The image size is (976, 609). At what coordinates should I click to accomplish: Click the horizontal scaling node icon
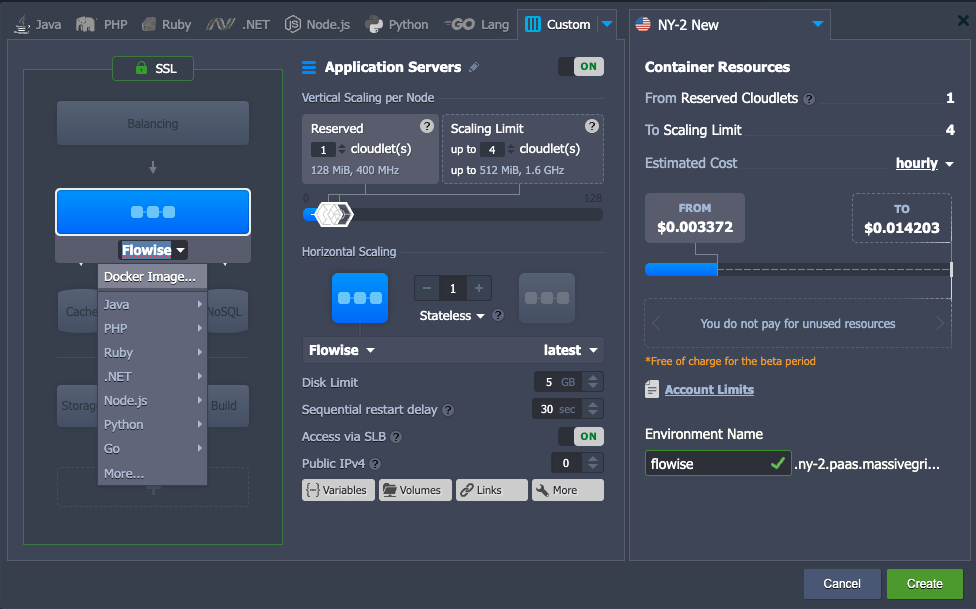point(360,298)
